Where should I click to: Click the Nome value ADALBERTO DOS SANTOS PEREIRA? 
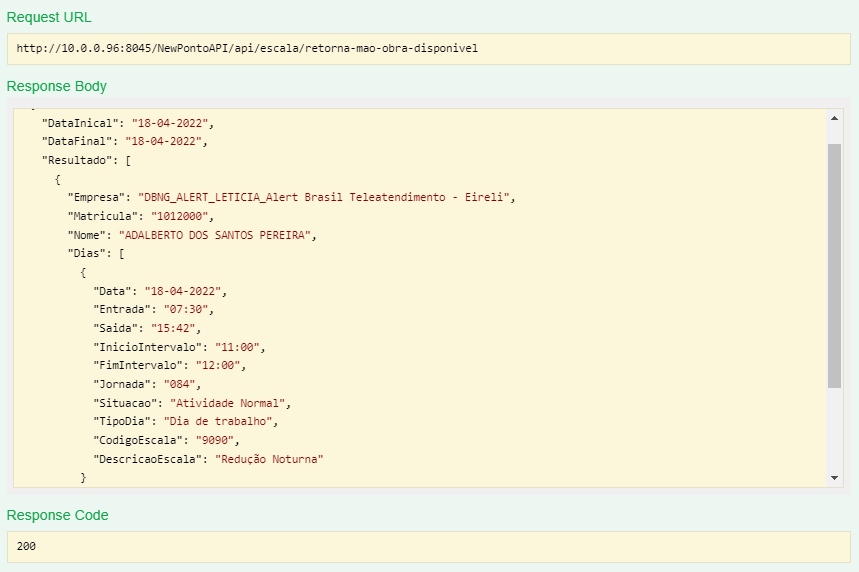[x=217, y=235]
